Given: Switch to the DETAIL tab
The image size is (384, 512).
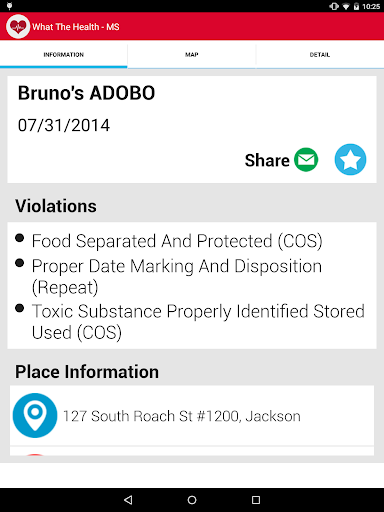Looking at the screenshot, I should pos(320,55).
